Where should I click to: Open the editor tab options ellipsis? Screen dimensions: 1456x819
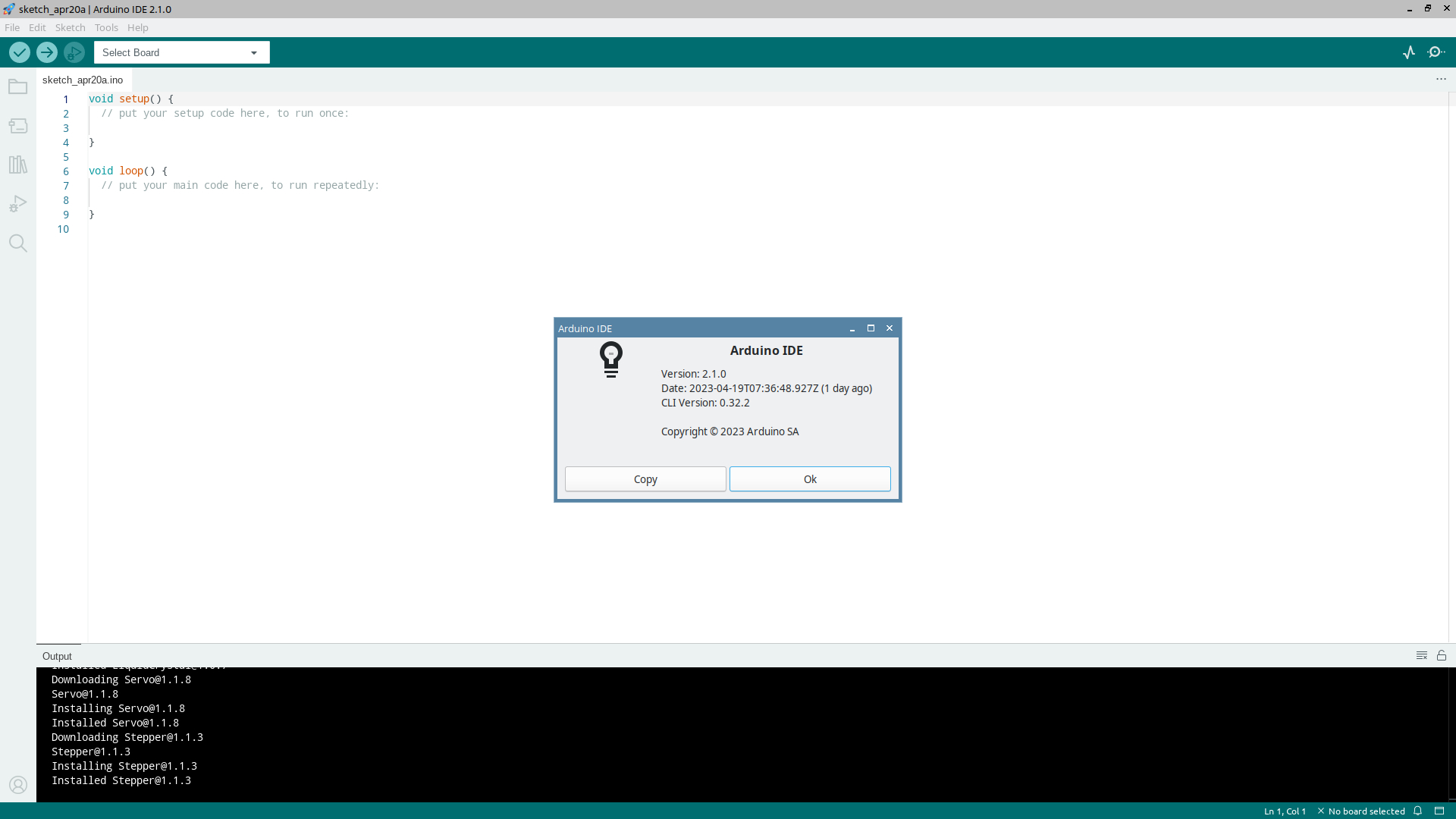(x=1441, y=80)
